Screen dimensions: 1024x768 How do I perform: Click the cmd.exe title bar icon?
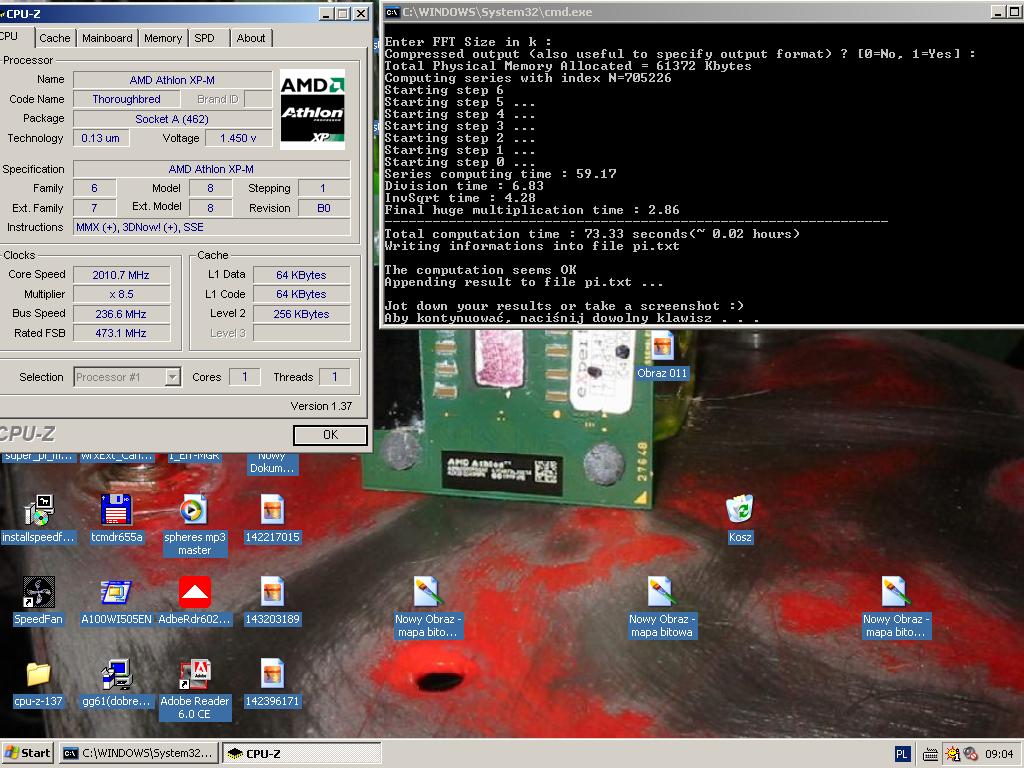392,12
